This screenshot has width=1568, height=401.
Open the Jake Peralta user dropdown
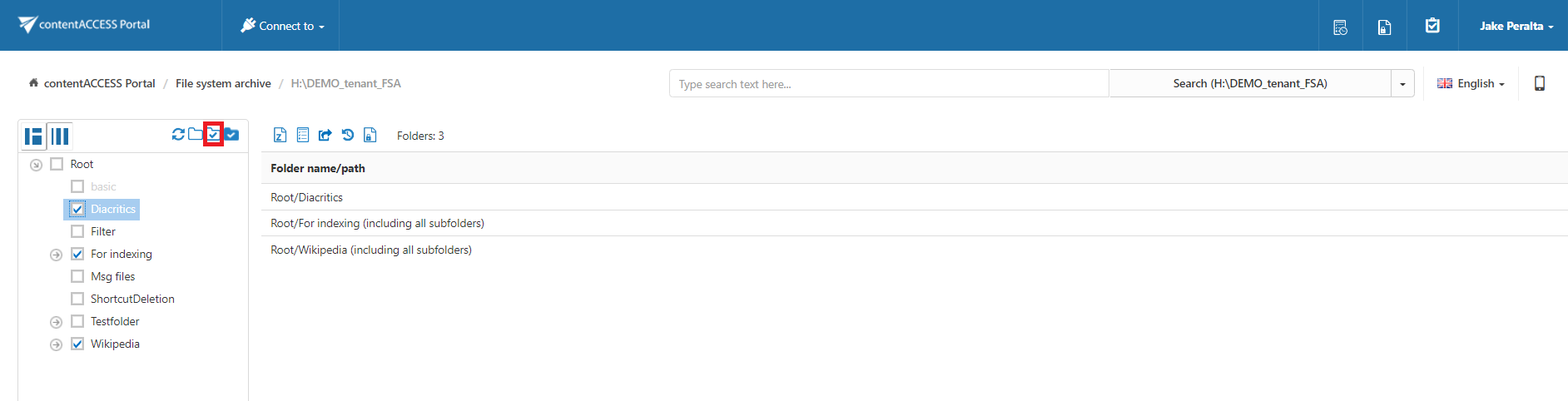pyautogui.click(x=1516, y=26)
